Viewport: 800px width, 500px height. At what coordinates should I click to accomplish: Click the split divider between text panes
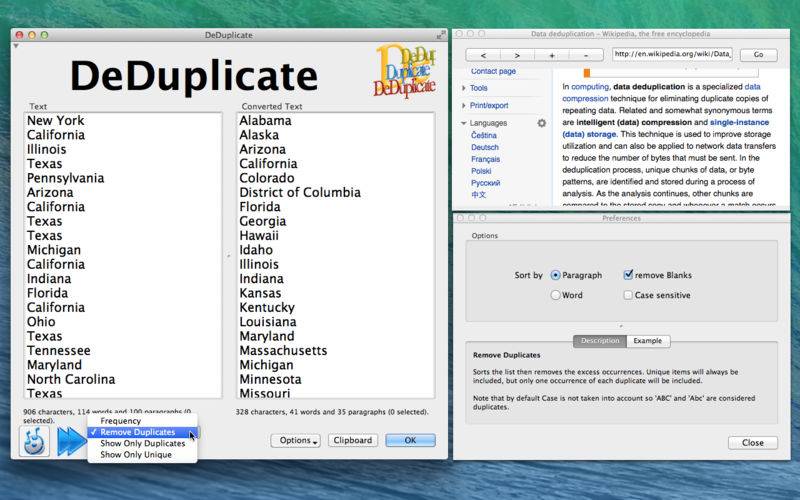click(229, 256)
